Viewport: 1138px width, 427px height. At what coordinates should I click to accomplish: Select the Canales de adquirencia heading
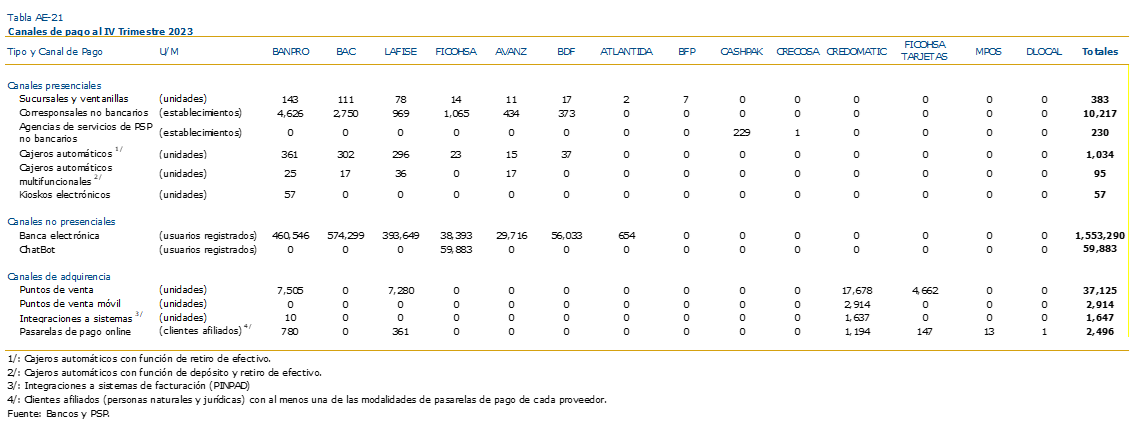tap(58, 276)
